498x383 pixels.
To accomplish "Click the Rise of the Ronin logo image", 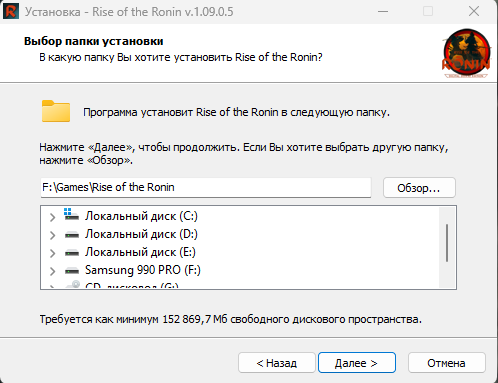I will click(466, 53).
